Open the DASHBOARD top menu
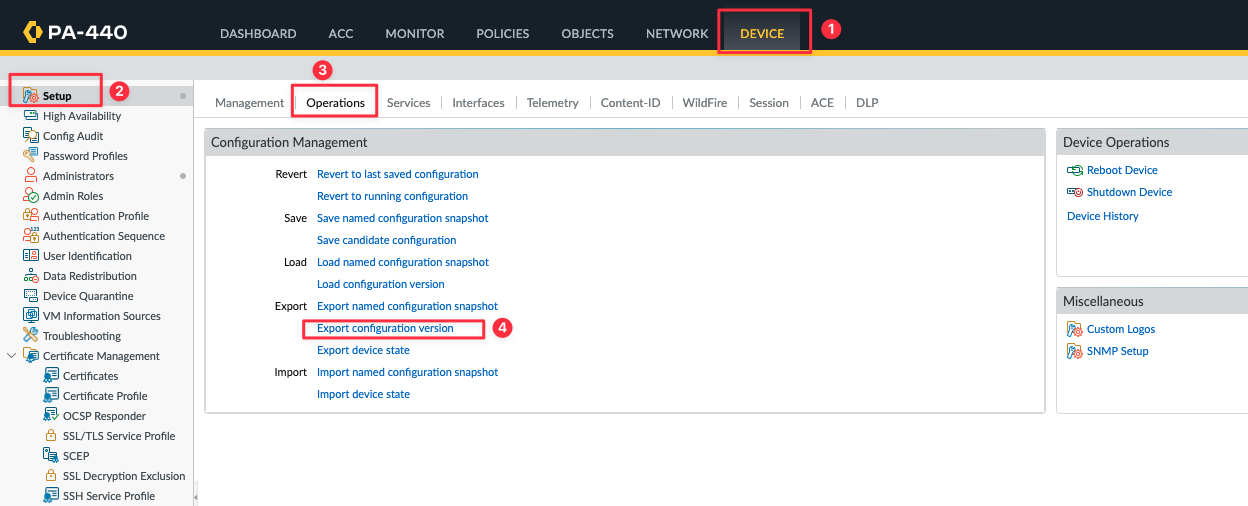This screenshot has height=506, width=1248. (258, 33)
